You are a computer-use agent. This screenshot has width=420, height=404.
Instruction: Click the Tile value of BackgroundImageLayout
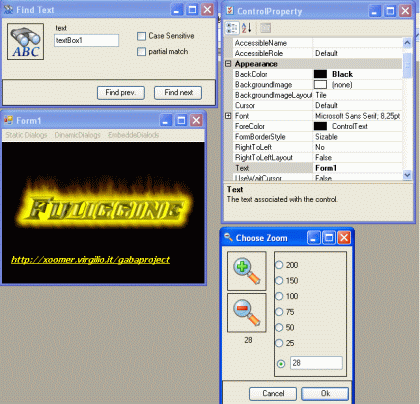[x=321, y=95]
